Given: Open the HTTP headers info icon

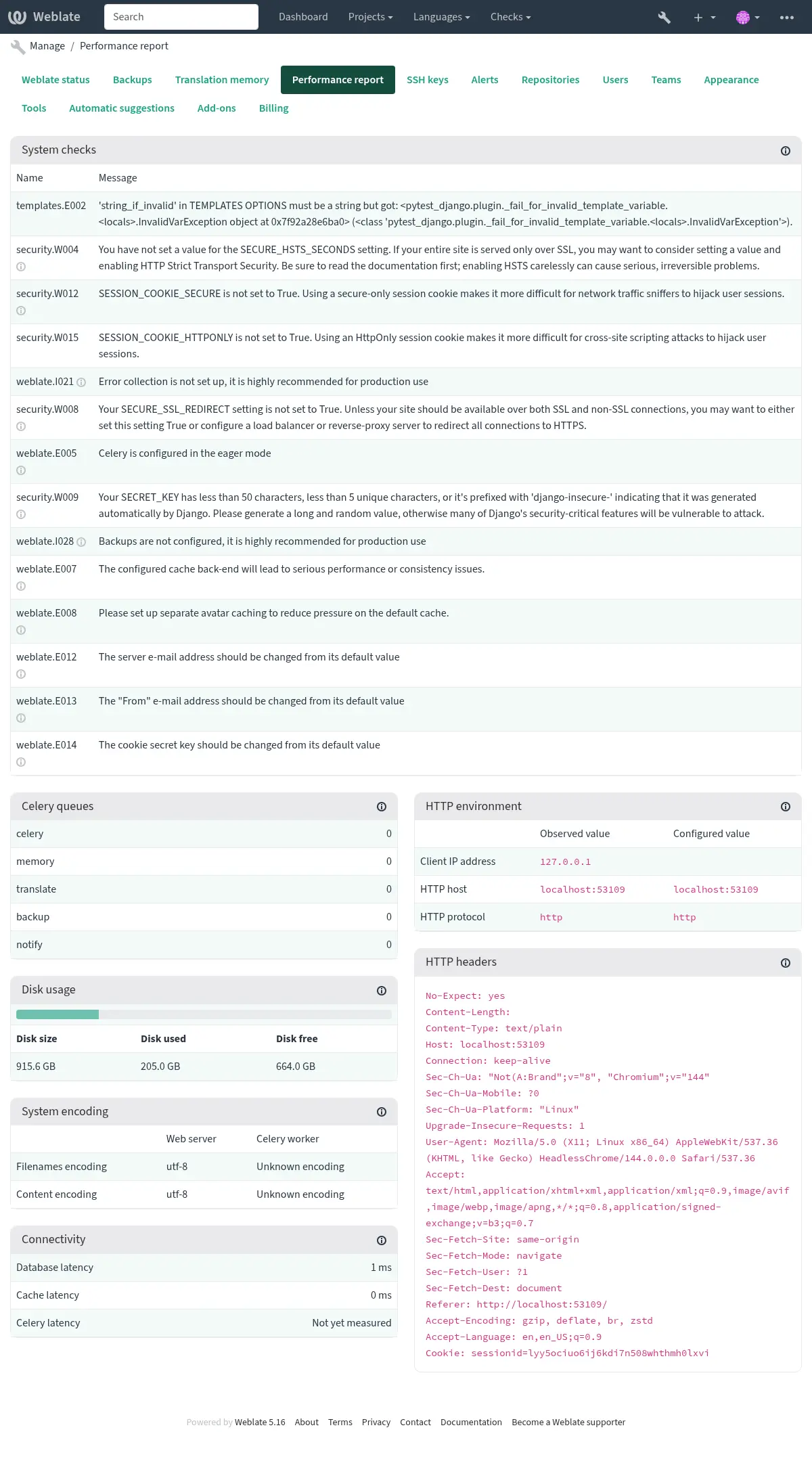Looking at the screenshot, I should coord(786,962).
